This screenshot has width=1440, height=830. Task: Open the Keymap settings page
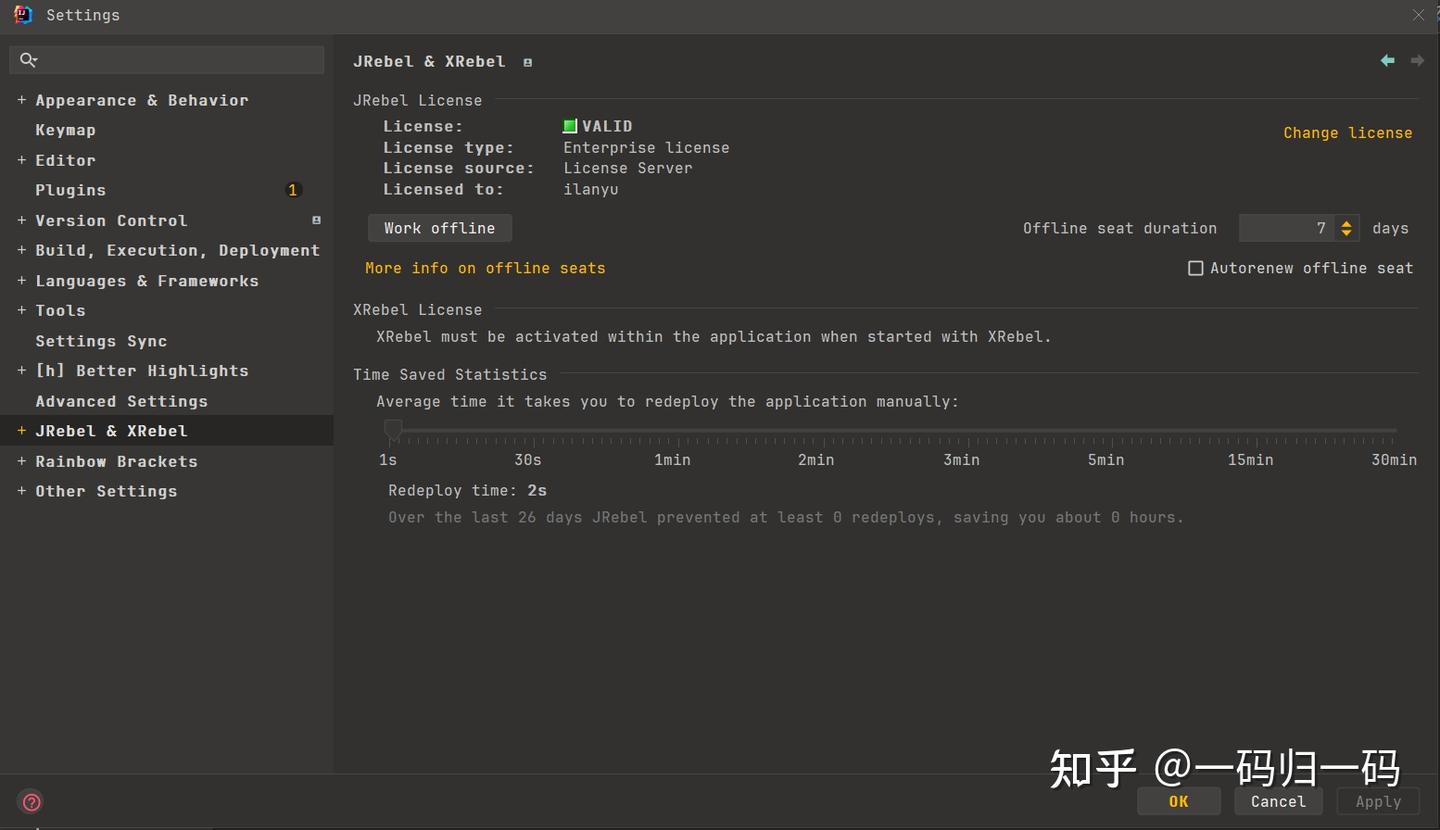point(65,130)
